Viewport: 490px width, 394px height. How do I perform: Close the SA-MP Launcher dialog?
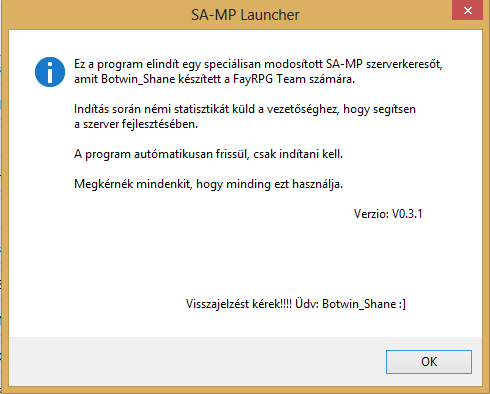467,10
